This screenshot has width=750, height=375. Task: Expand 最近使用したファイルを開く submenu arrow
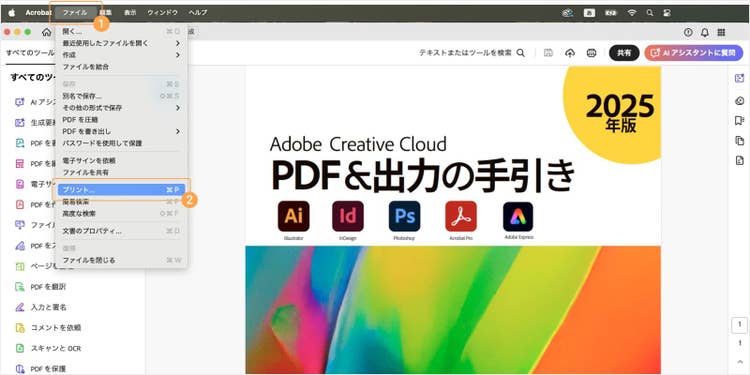click(177, 43)
